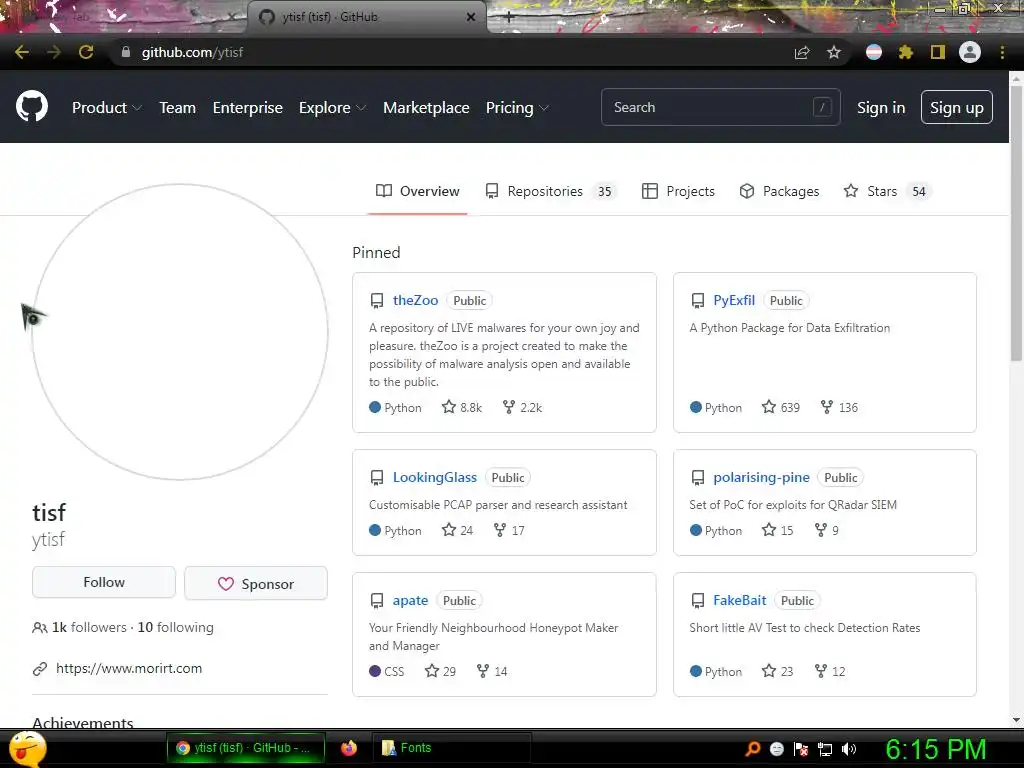Click the smiley start button
This screenshot has width=1024, height=768.
coord(27,749)
